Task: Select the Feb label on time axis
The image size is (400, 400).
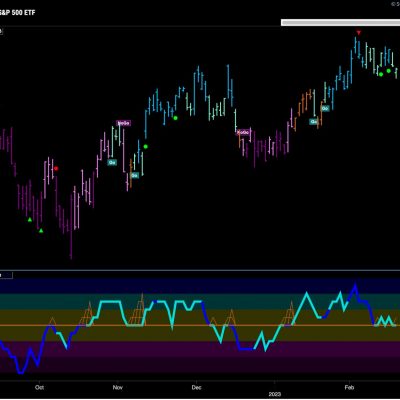Action: [349, 387]
